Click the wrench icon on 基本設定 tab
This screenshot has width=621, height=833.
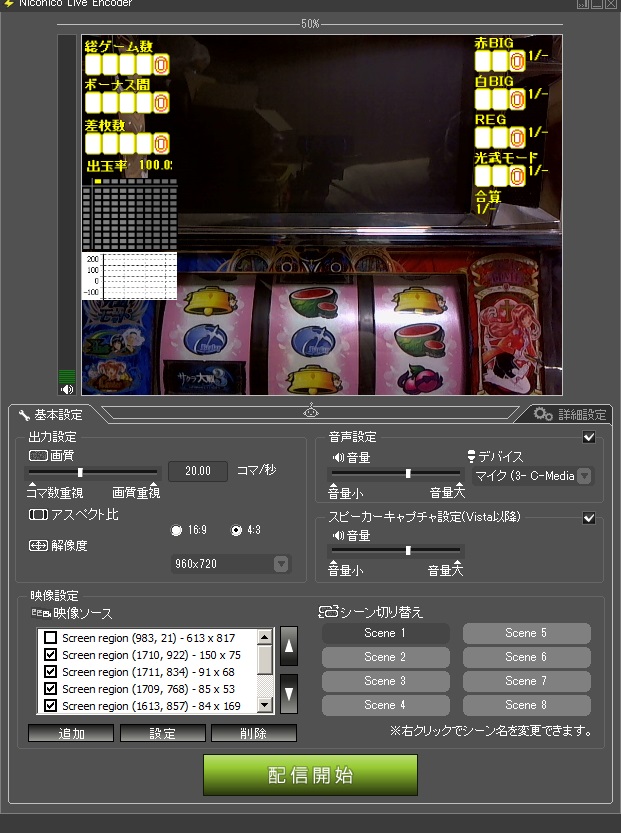pyautogui.click(x=24, y=415)
